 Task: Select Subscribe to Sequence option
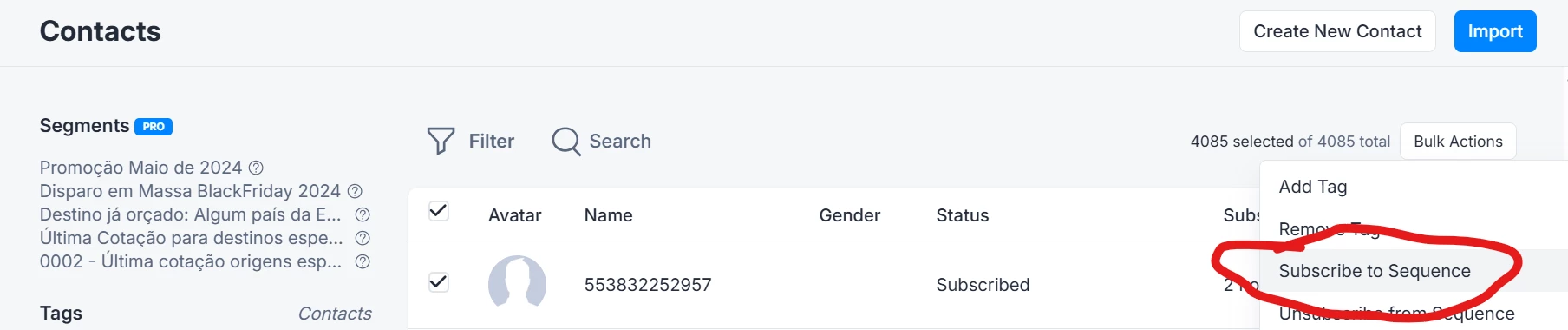coord(1374,271)
